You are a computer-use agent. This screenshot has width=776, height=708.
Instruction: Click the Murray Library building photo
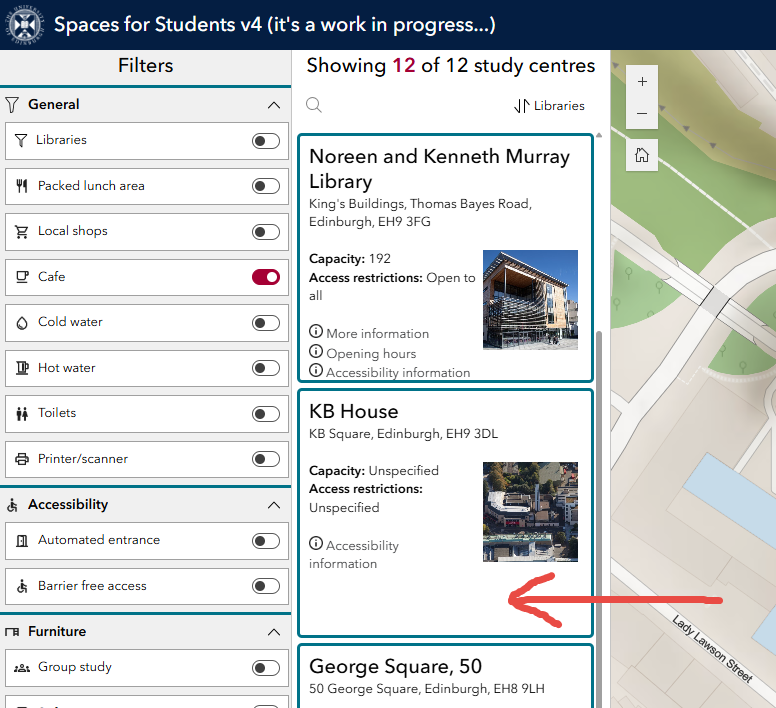[x=530, y=300]
